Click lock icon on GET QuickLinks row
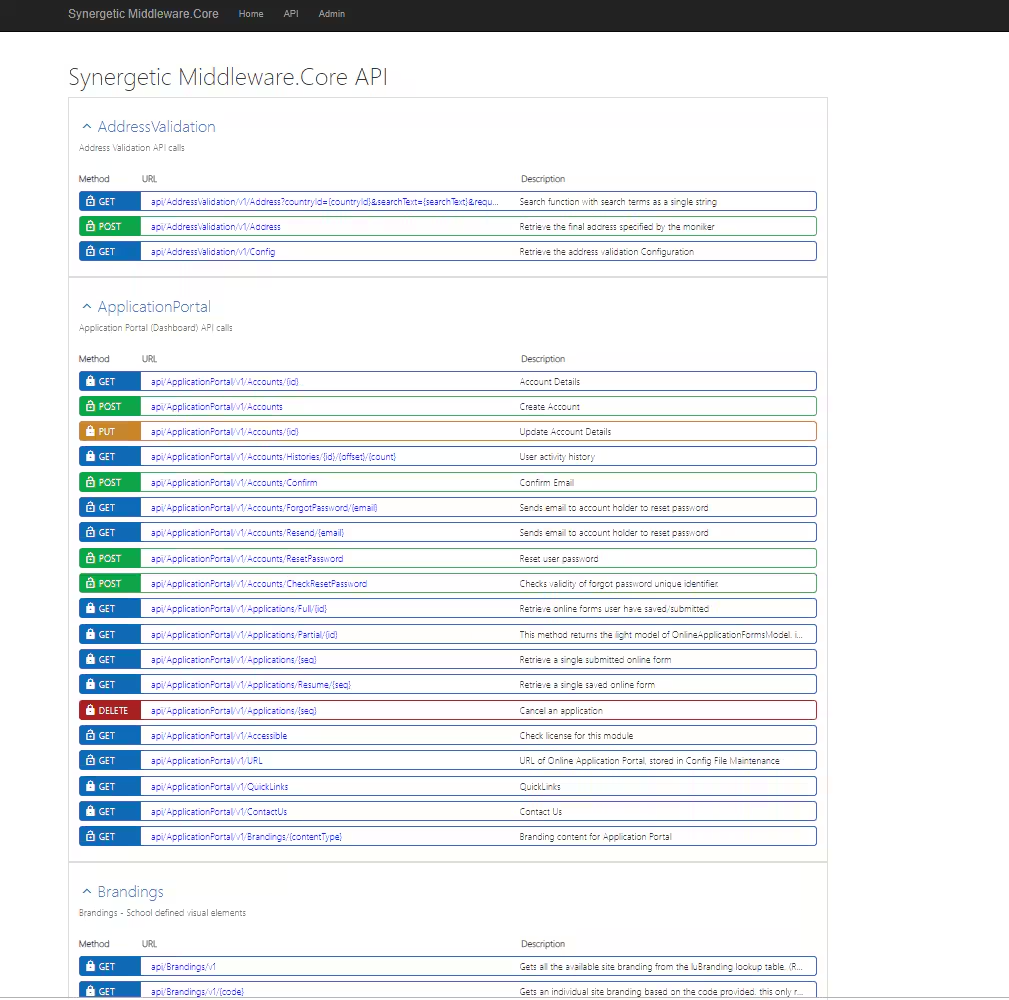1009x1000 pixels. coord(90,786)
